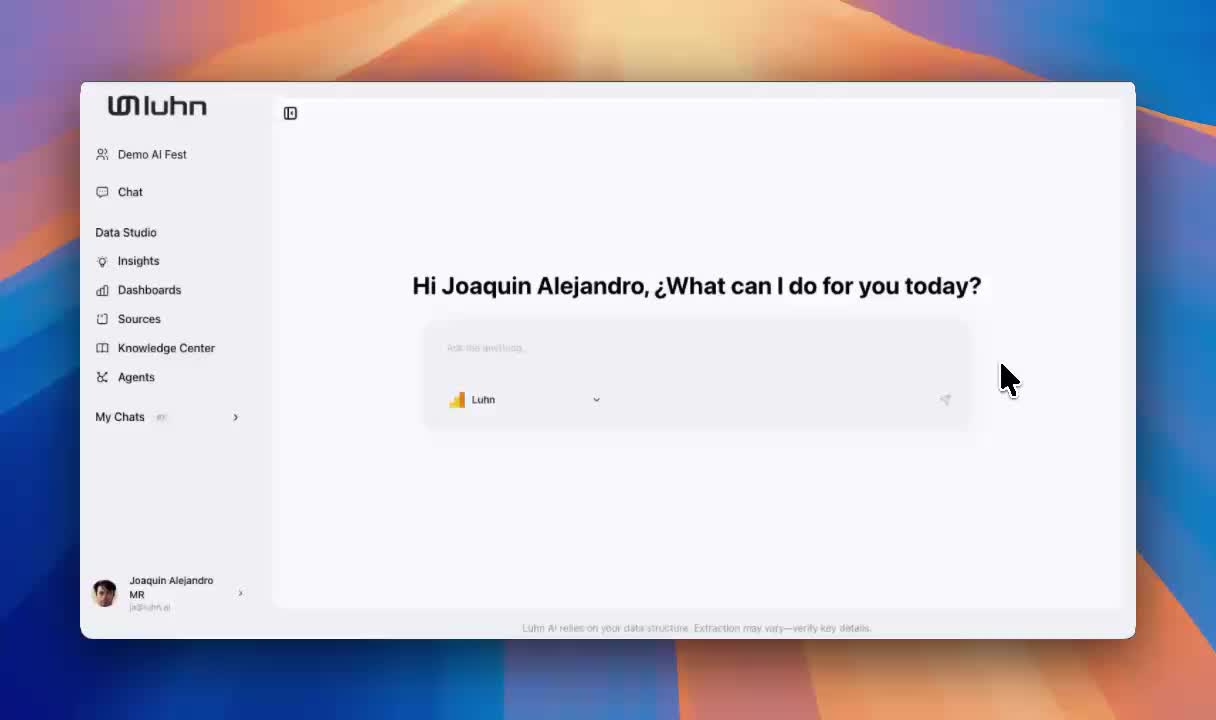Click Joaquin Alejandro's profile avatar

coord(105,593)
